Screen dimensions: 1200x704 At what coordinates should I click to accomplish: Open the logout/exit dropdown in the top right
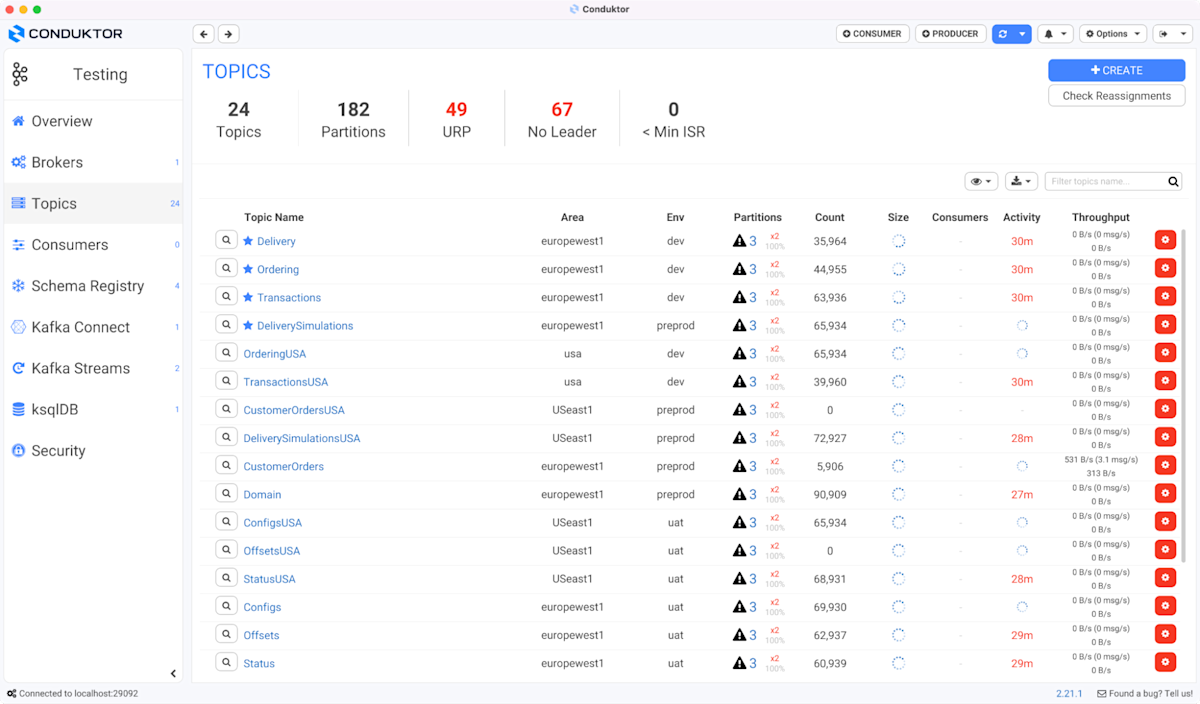(x=1172, y=34)
